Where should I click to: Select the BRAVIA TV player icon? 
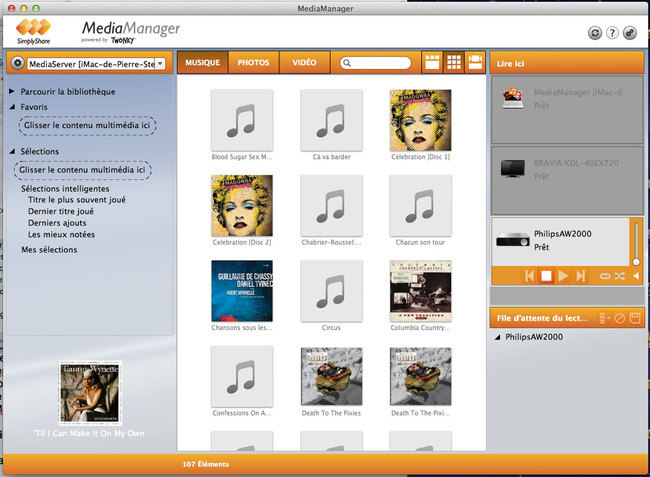pyautogui.click(x=512, y=169)
